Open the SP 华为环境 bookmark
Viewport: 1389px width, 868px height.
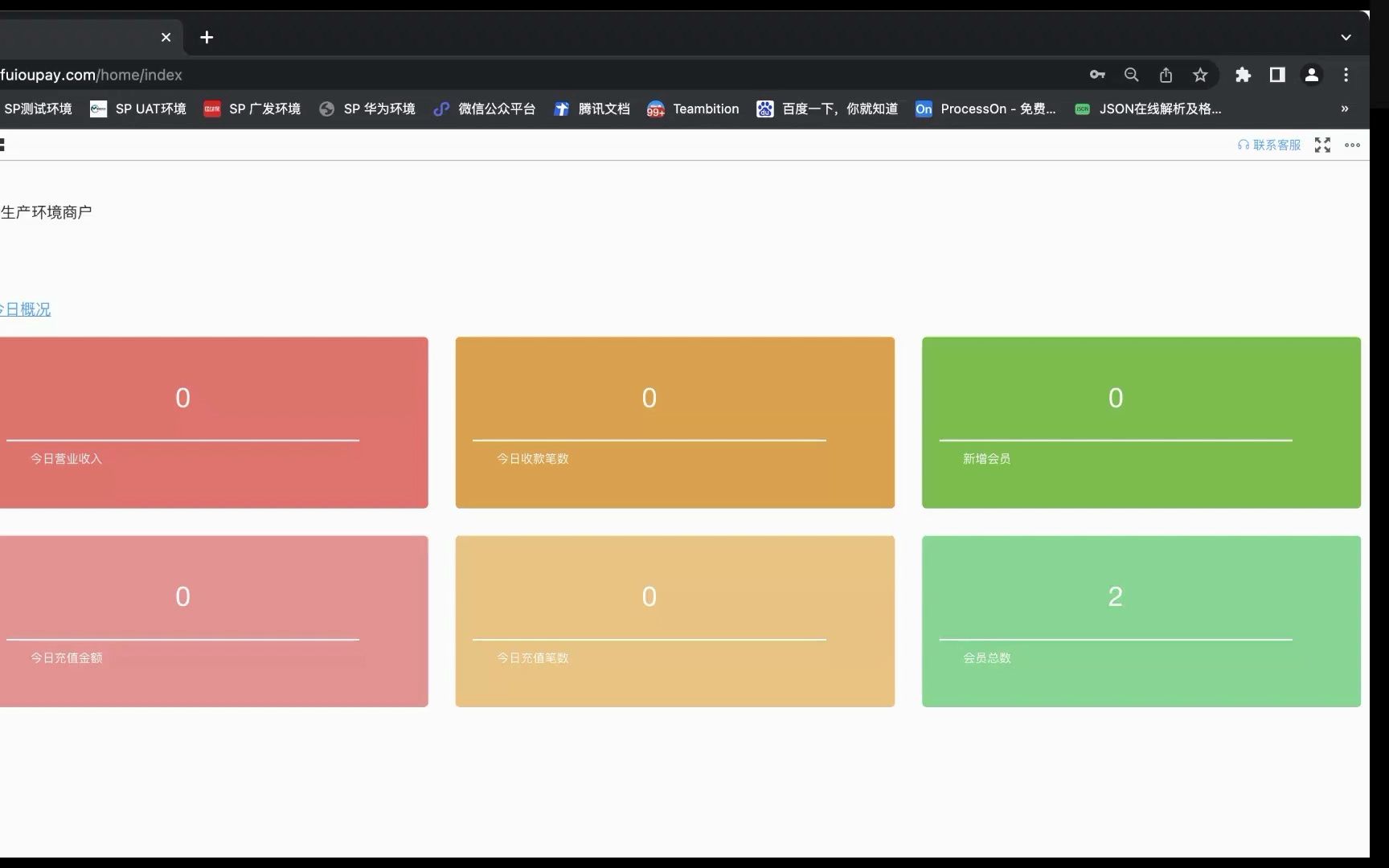pyautogui.click(x=367, y=108)
